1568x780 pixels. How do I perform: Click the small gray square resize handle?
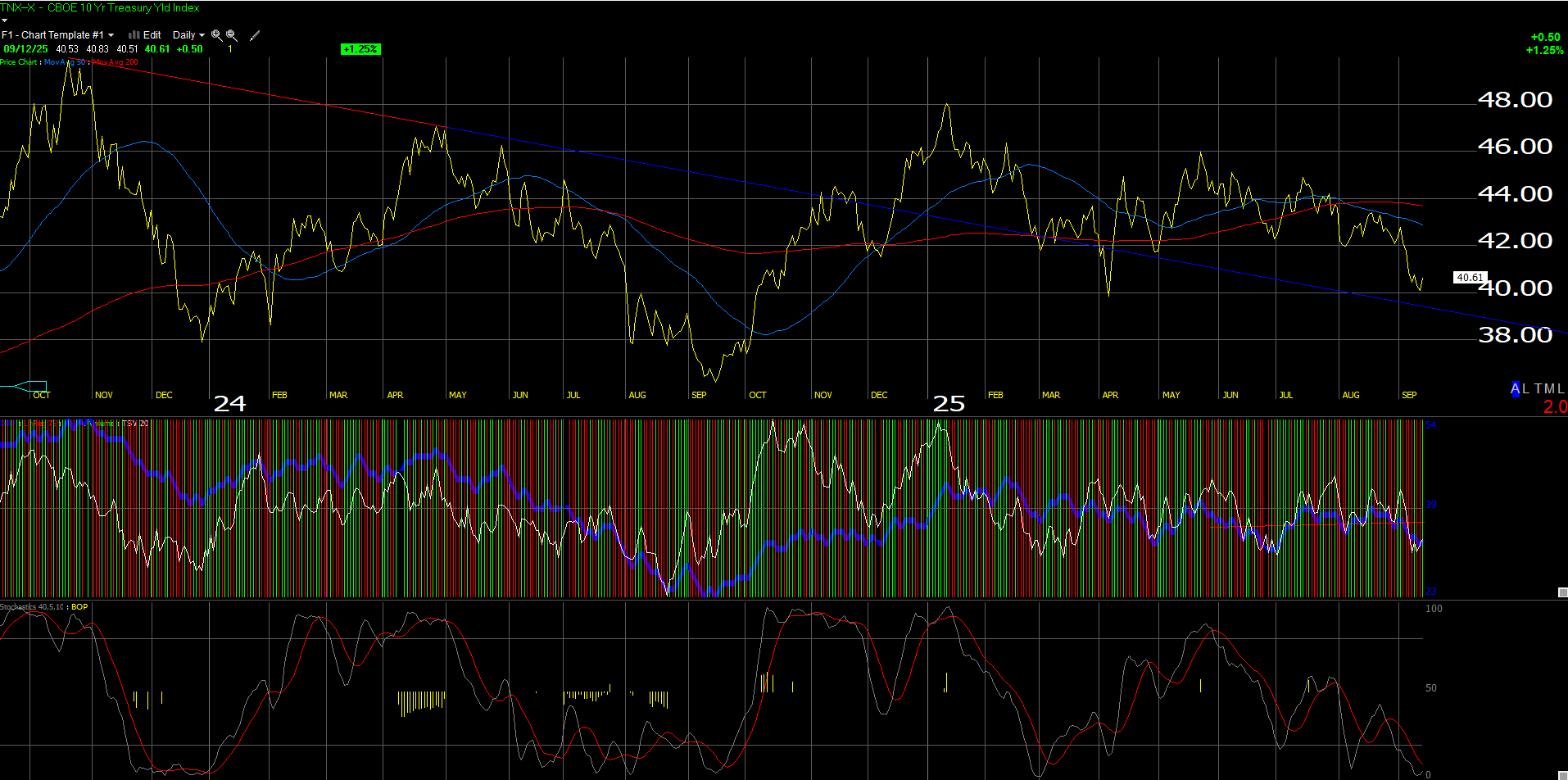(x=1562, y=592)
